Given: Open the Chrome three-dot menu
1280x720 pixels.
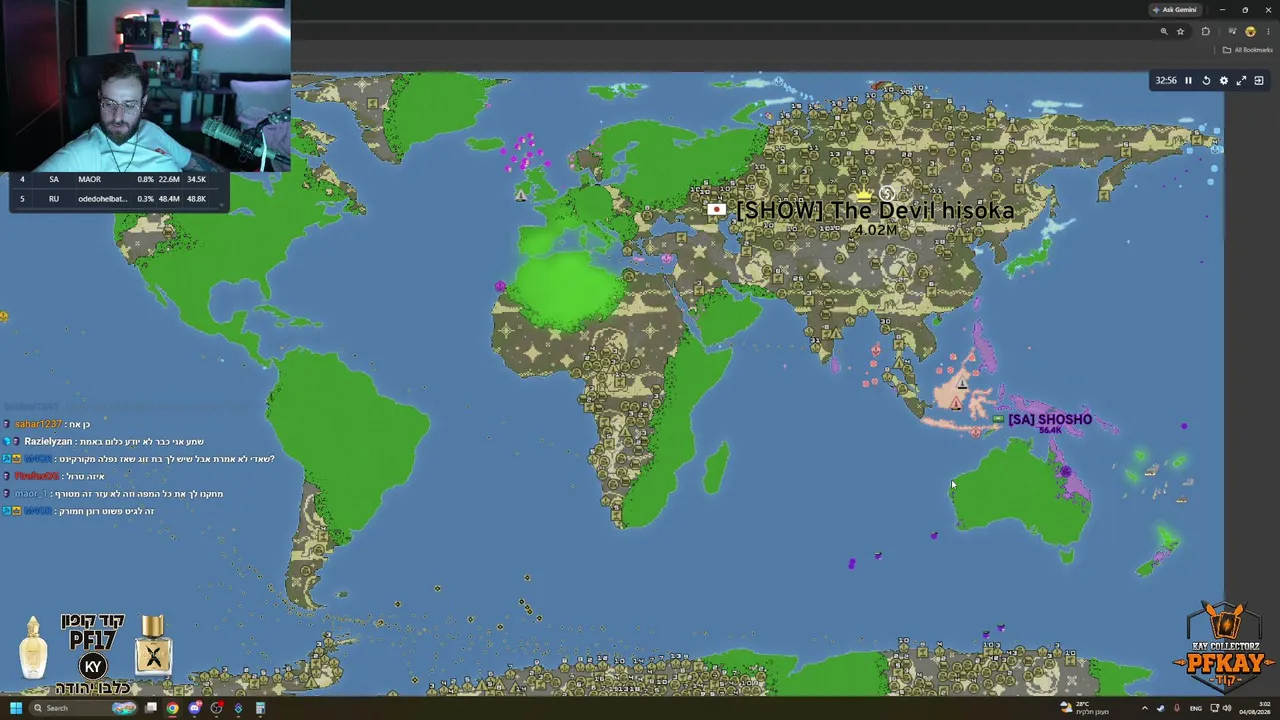Looking at the screenshot, I should tap(1268, 32).
